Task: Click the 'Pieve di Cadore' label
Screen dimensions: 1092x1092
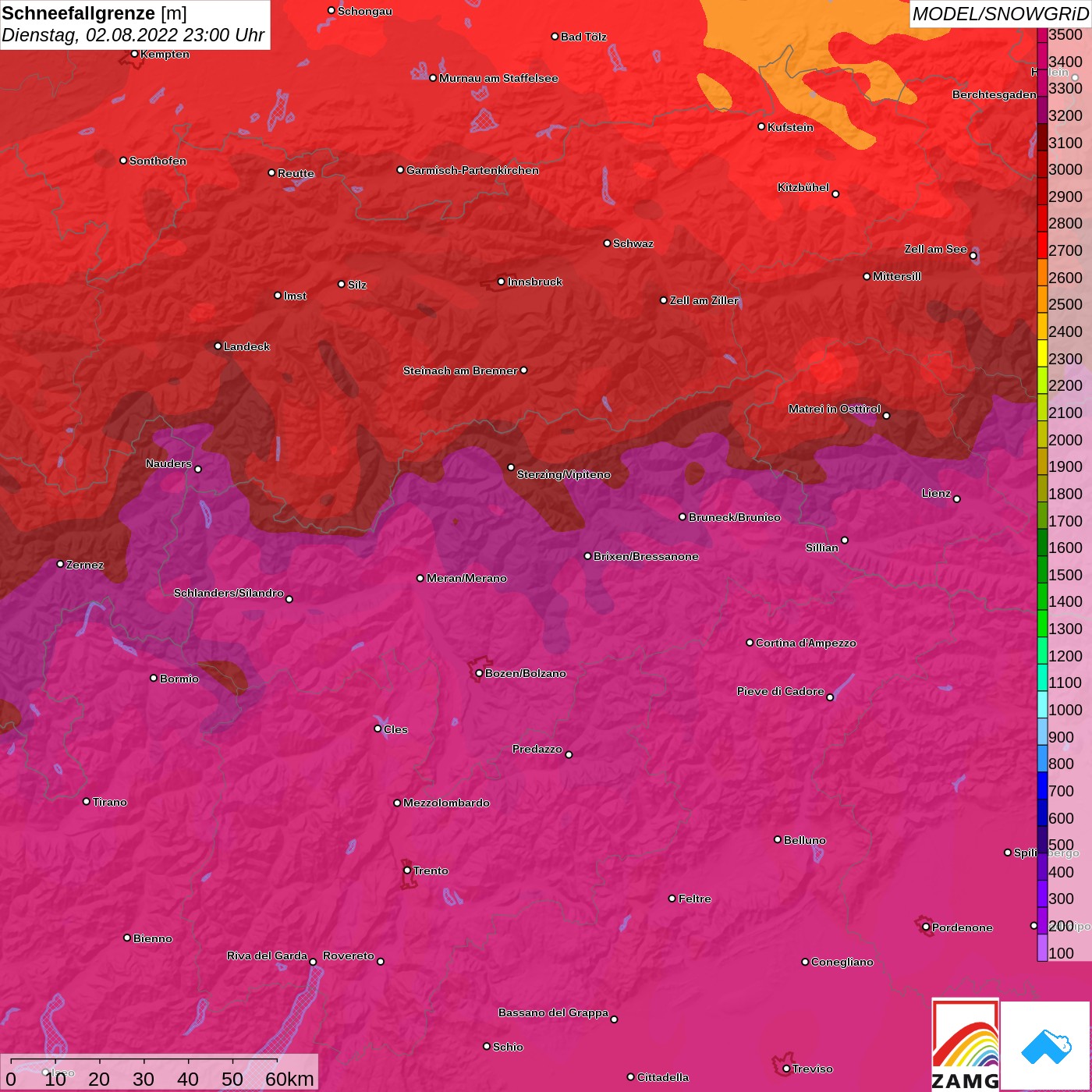Action: (781, 691)
